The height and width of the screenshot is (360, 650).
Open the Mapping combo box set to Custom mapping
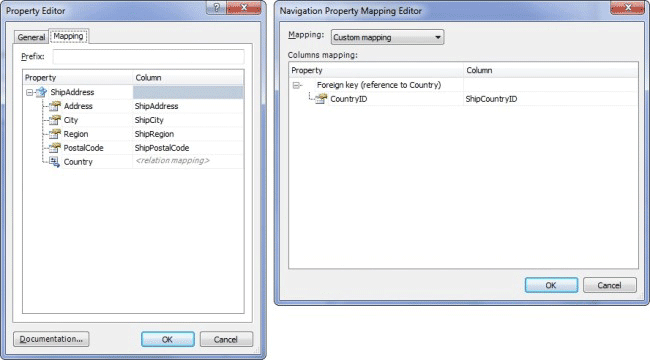387,37
